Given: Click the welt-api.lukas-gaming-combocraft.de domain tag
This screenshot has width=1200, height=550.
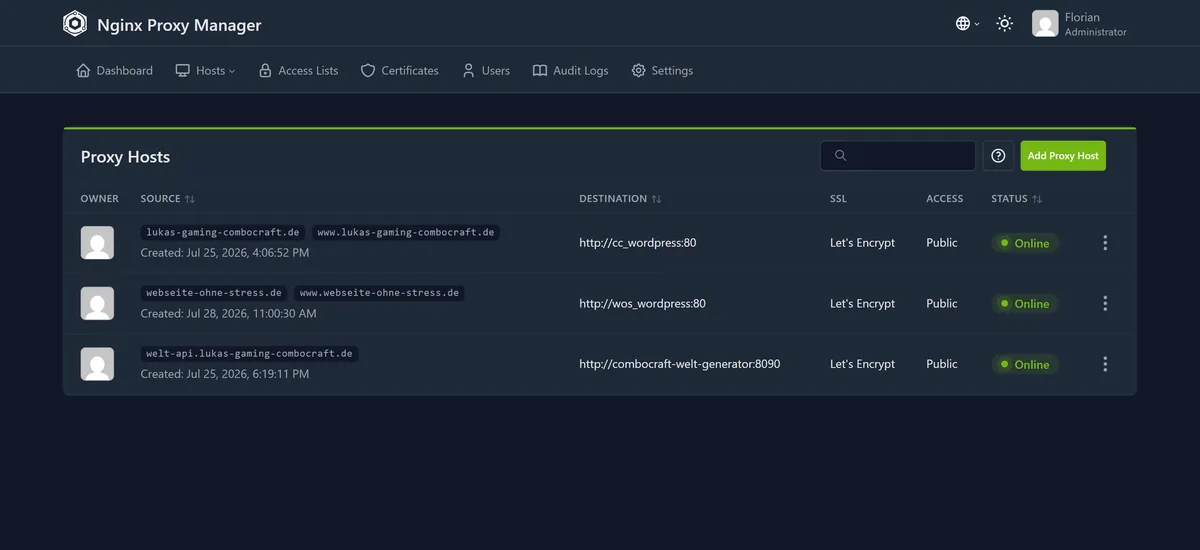Looking at the screenshot, I should pyautogui.click(x=249, y=353).
